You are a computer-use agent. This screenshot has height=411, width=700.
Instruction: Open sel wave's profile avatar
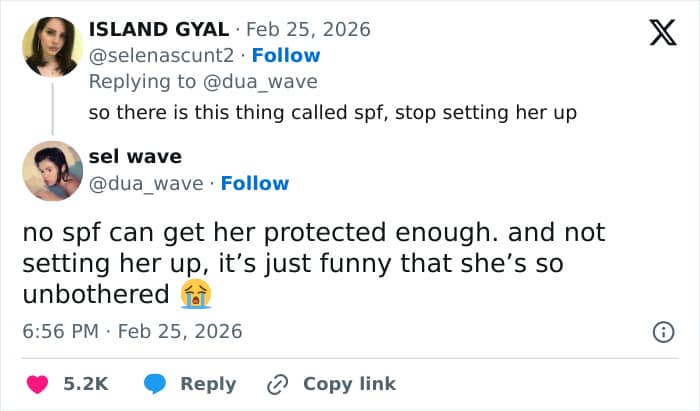[51, 170]
